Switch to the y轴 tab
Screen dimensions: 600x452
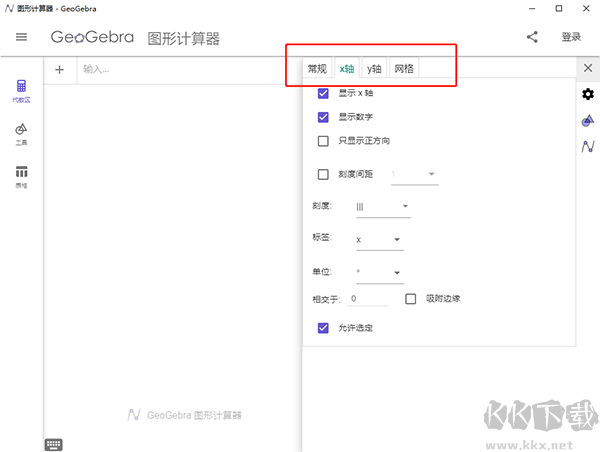[374, 69]
